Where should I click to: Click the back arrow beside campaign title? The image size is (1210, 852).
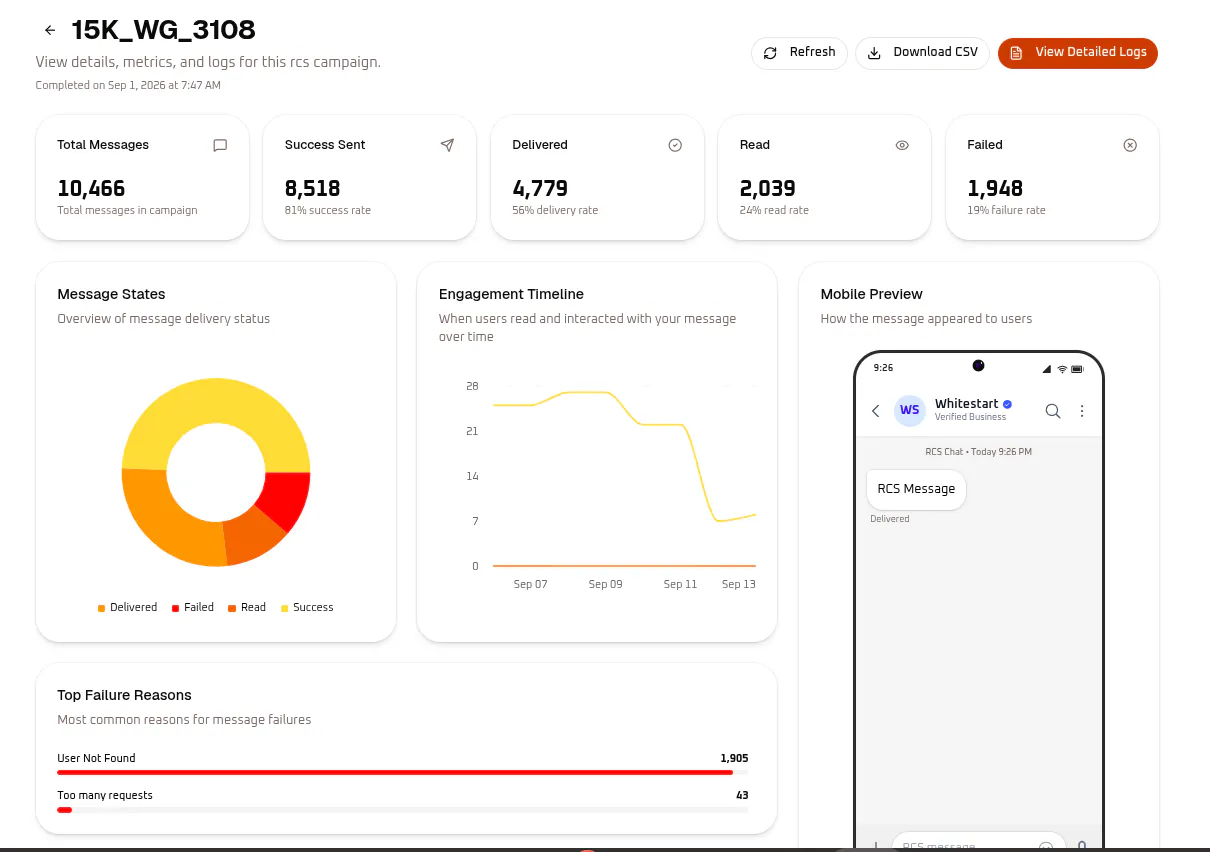50,31
